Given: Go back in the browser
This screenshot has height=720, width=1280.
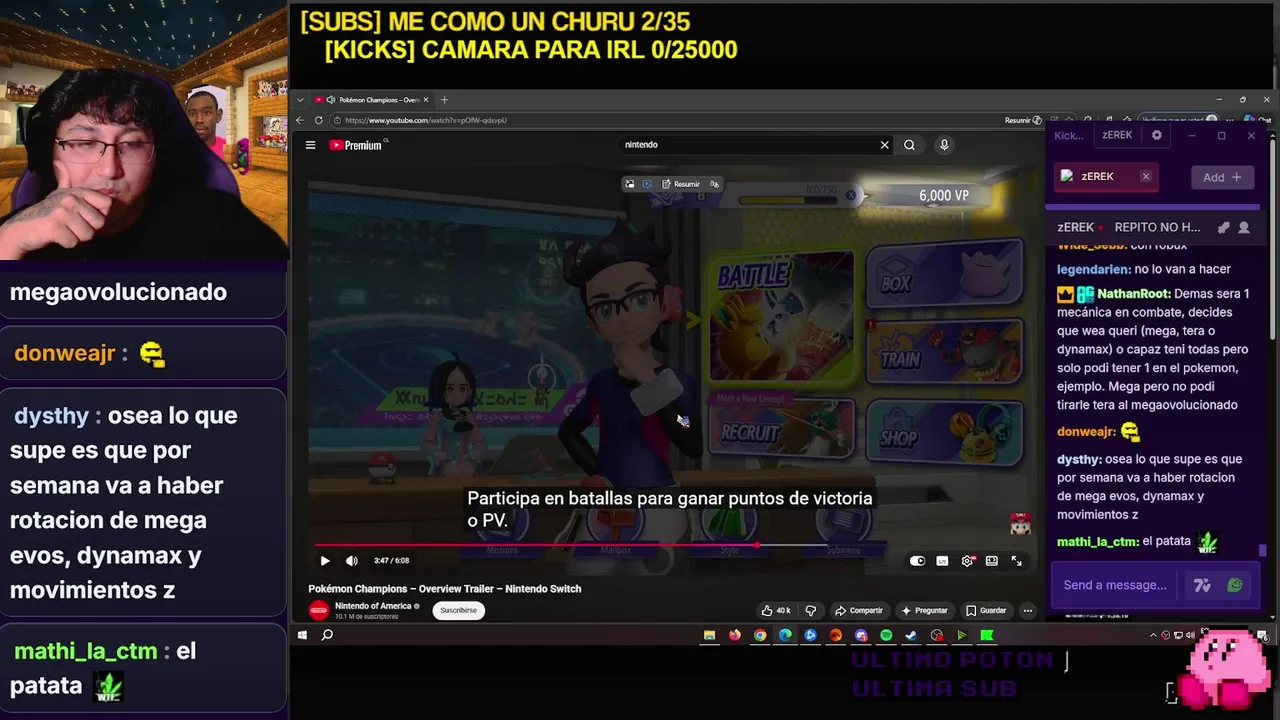Looking at the screenshot, I should coord(300,120).
